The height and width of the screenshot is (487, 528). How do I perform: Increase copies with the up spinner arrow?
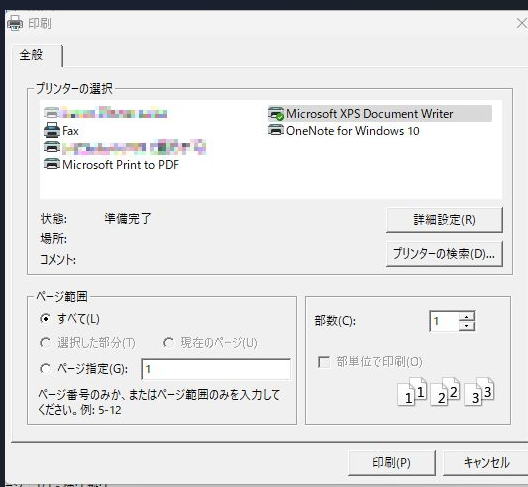click(467, 317)
